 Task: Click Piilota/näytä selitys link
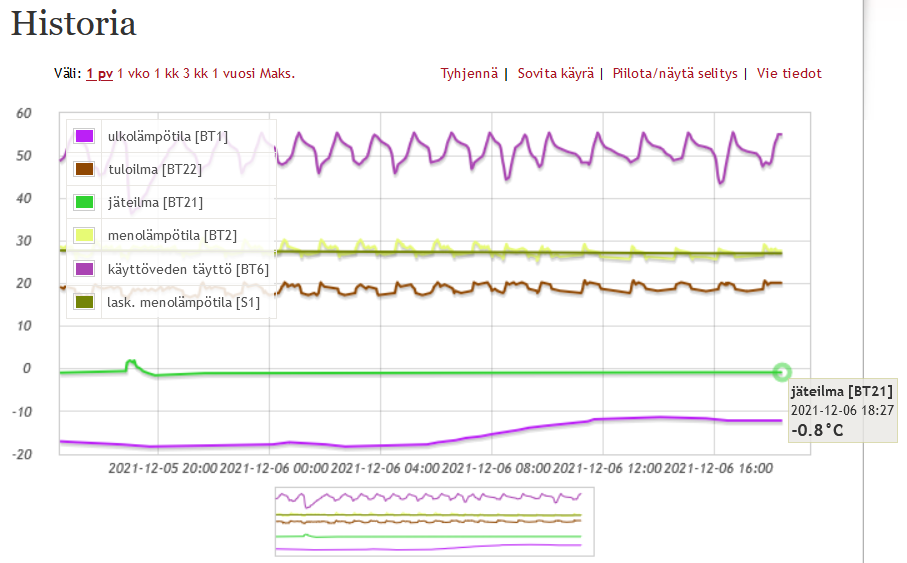[x=675, y=73]
